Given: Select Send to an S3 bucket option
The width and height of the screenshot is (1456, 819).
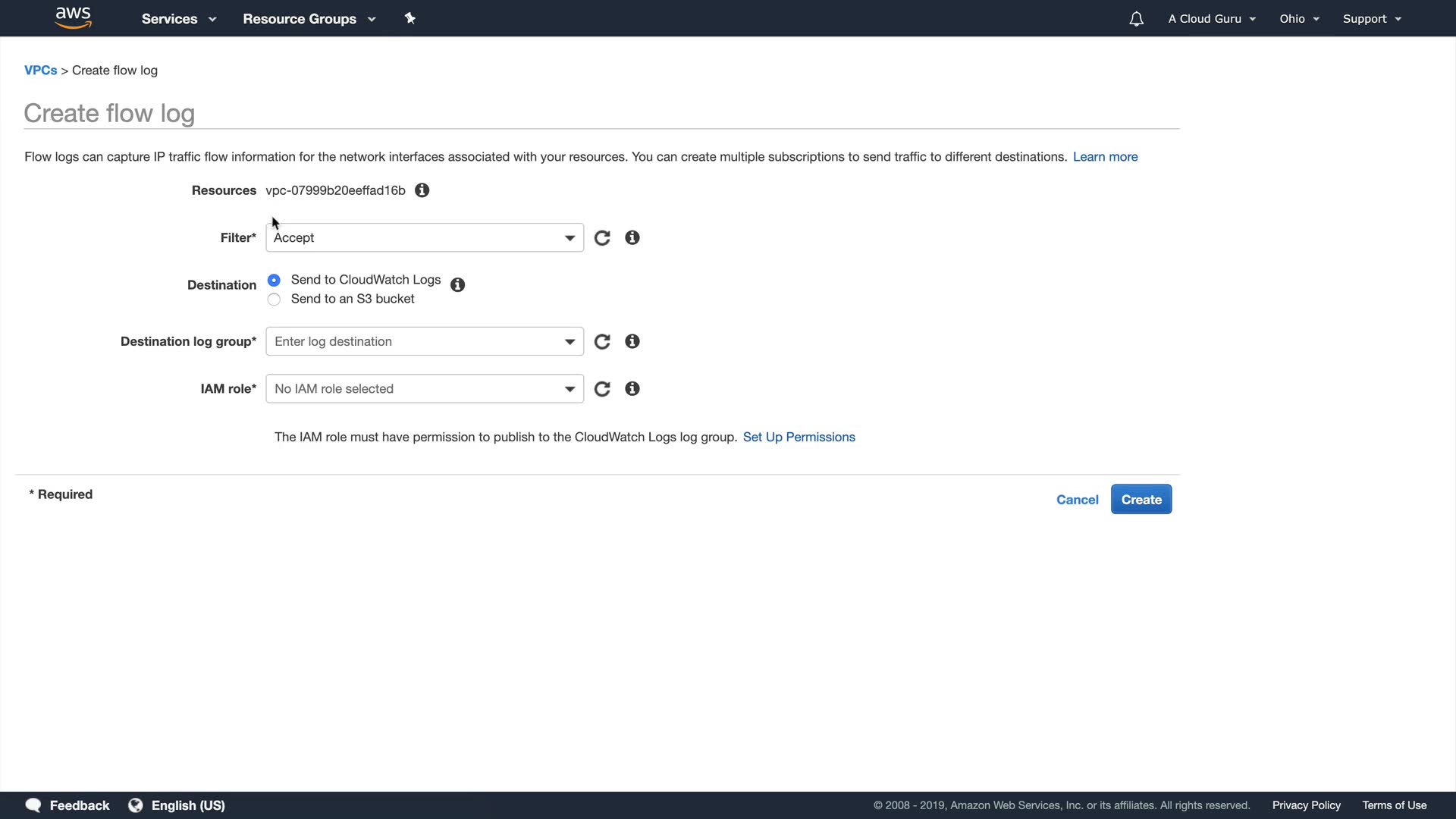Looking at the screenshot, I should pyautogui.click(x=274, y=300).
